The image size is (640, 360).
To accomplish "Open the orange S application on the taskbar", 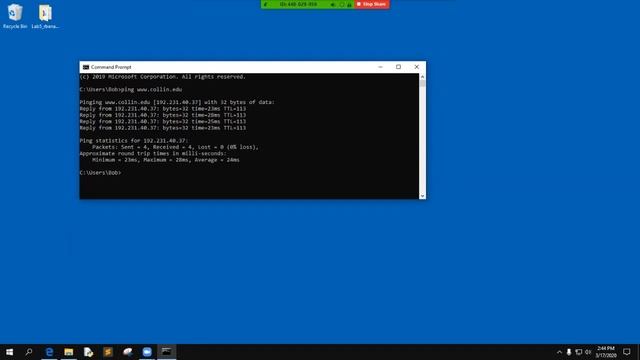I will coord(108,352).
